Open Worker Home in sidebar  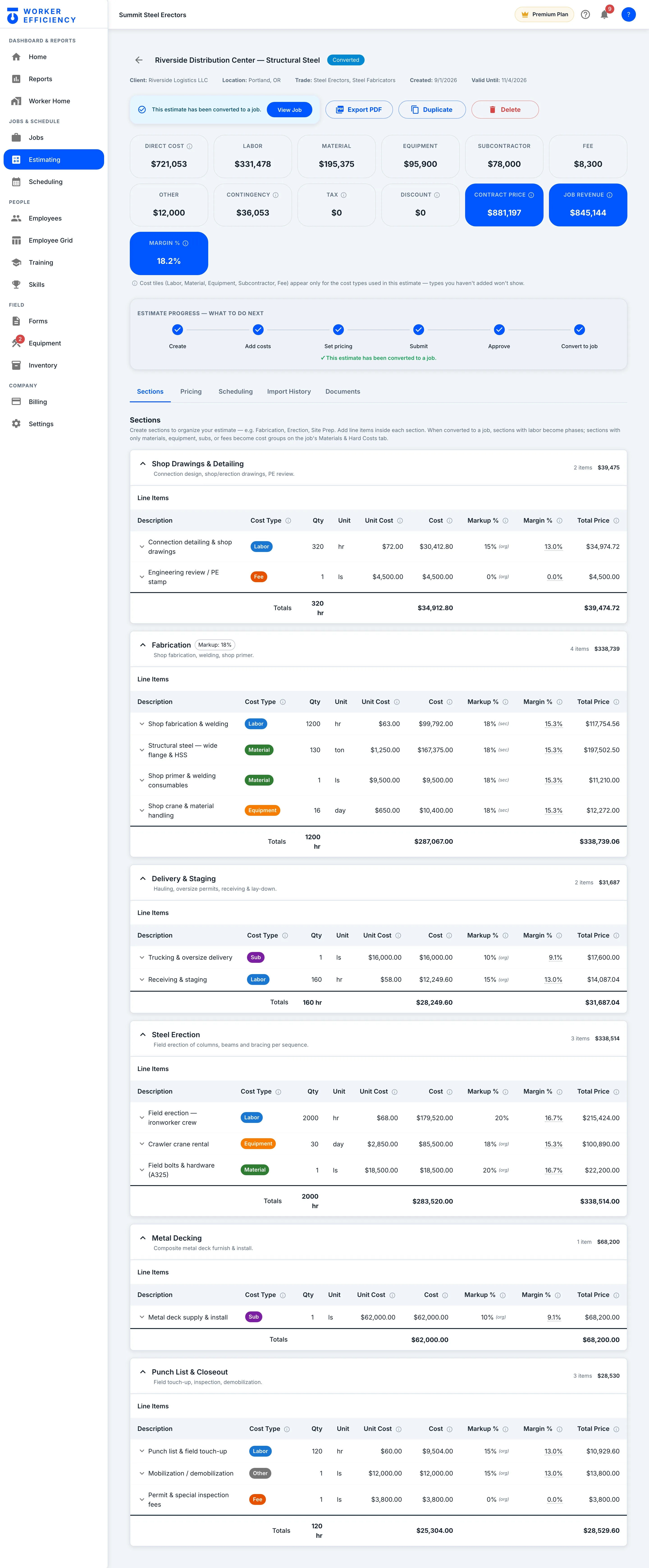tap(54, 101)
